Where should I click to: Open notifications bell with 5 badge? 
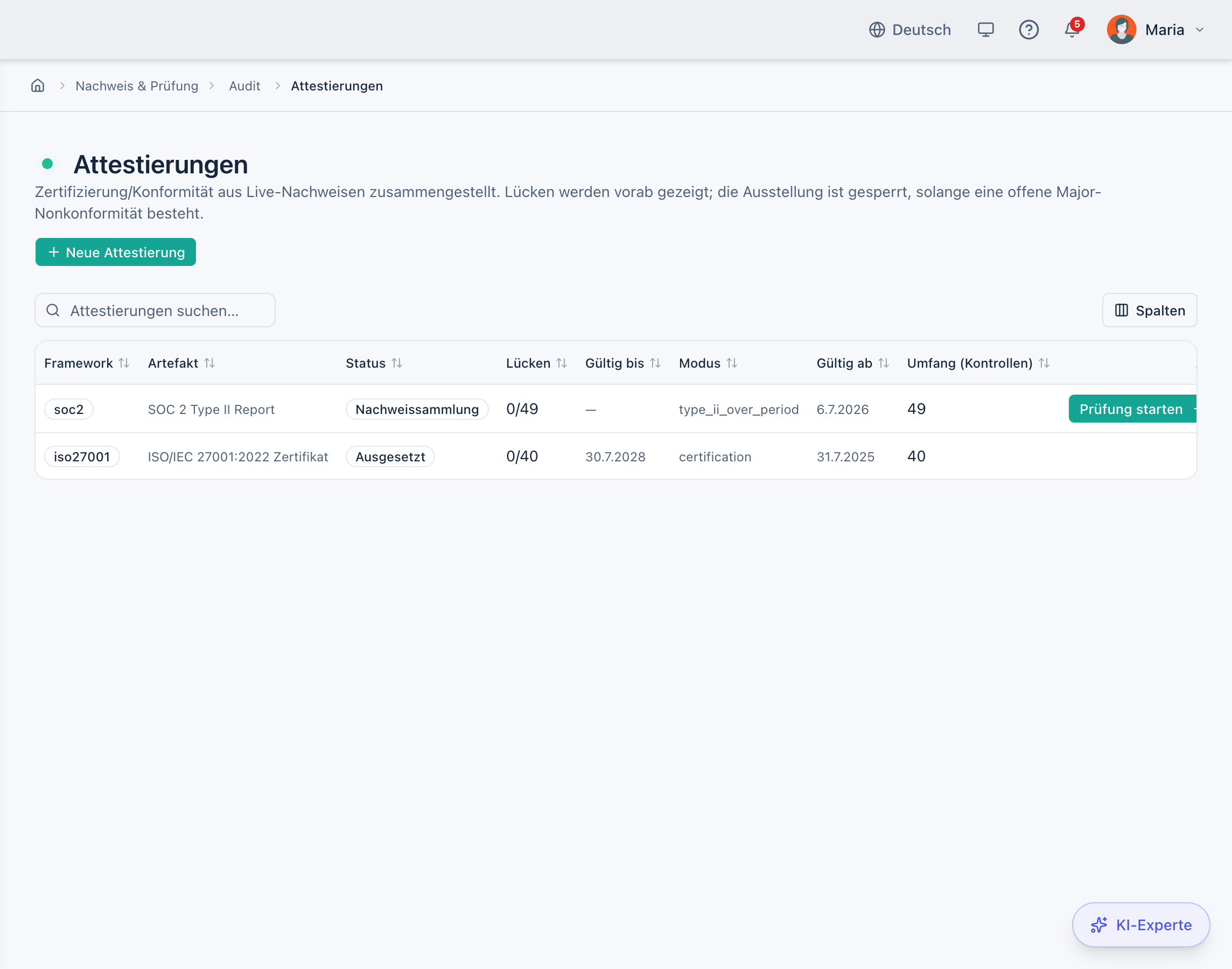[1072, 29]
